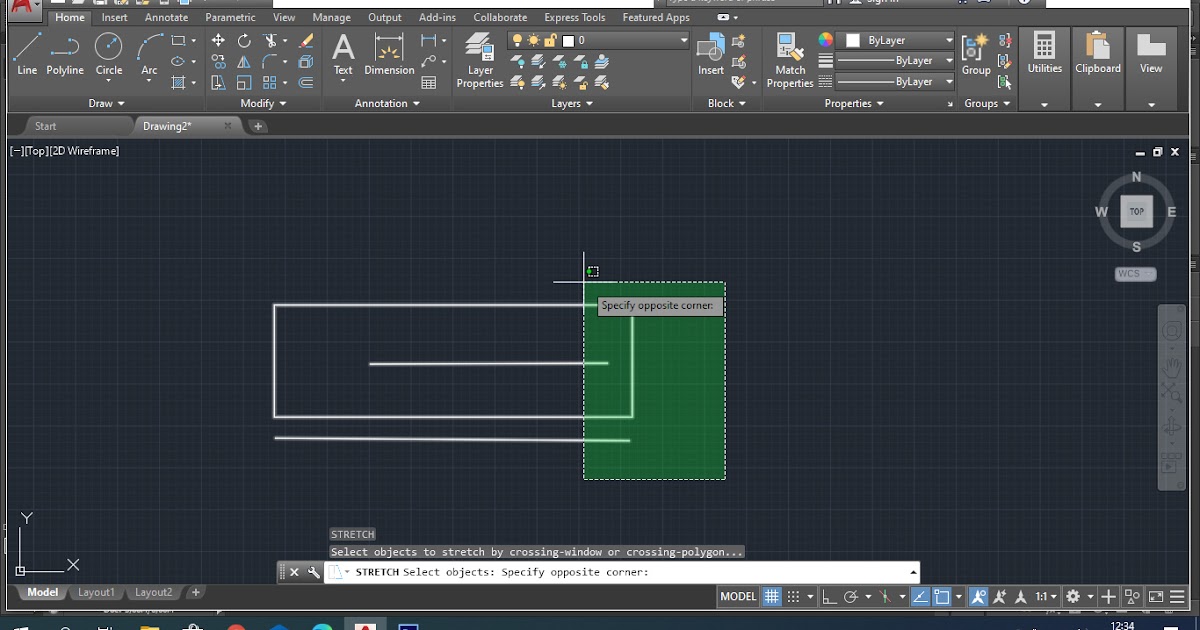Select the Line tool
The width and height of the screenshot is (1200, 630).
pyautogui.click(x=27, y=53)
